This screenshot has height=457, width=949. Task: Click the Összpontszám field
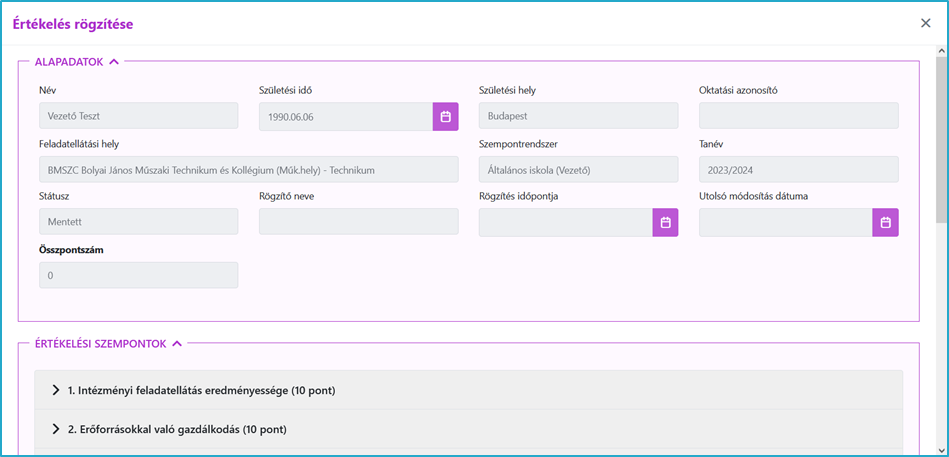coord(139,275)
